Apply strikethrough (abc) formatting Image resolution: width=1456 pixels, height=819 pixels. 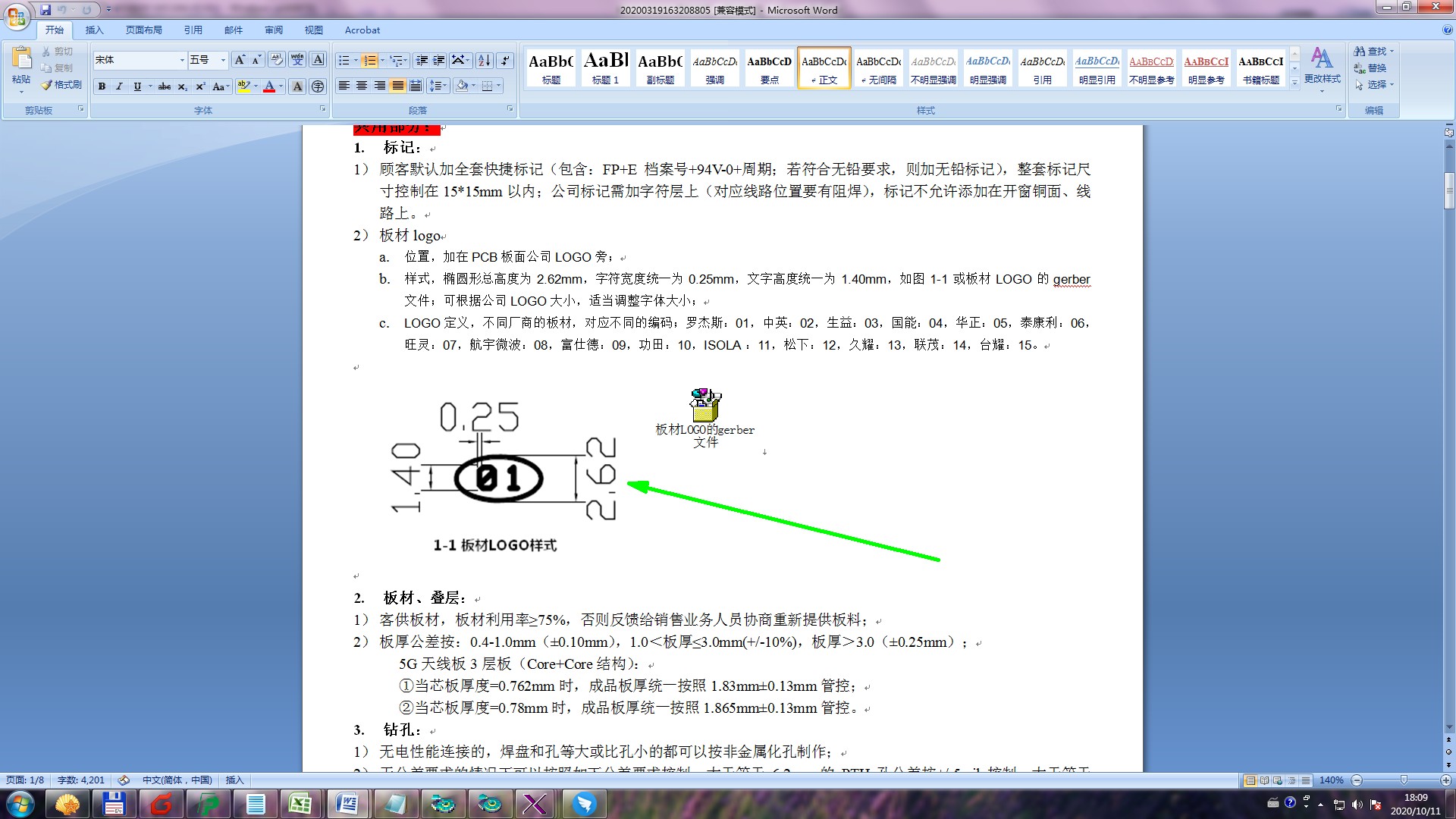164,86
